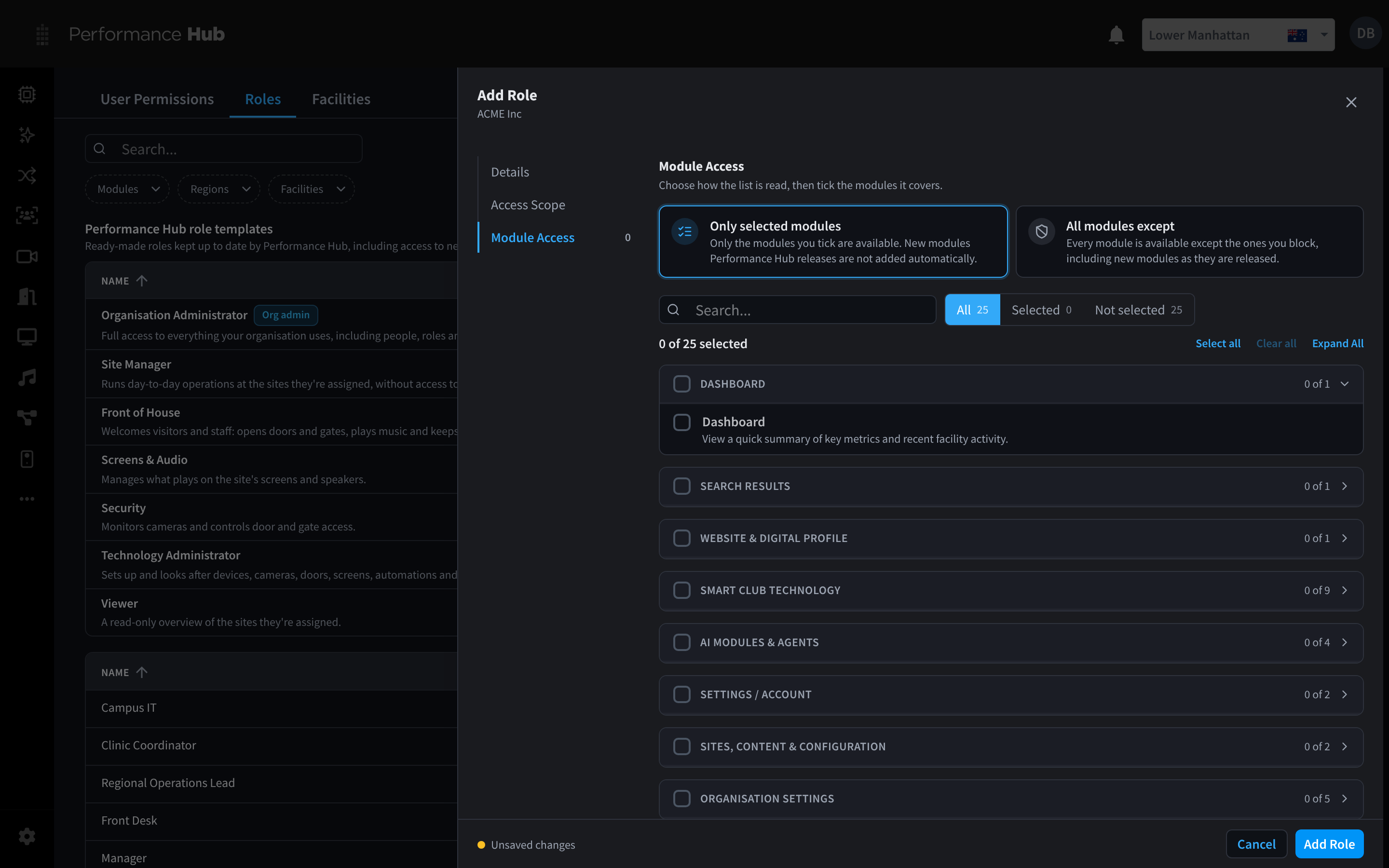The image size is (1389, 868).
Task: Click the Add Role button
Action: coord(1329,844)
